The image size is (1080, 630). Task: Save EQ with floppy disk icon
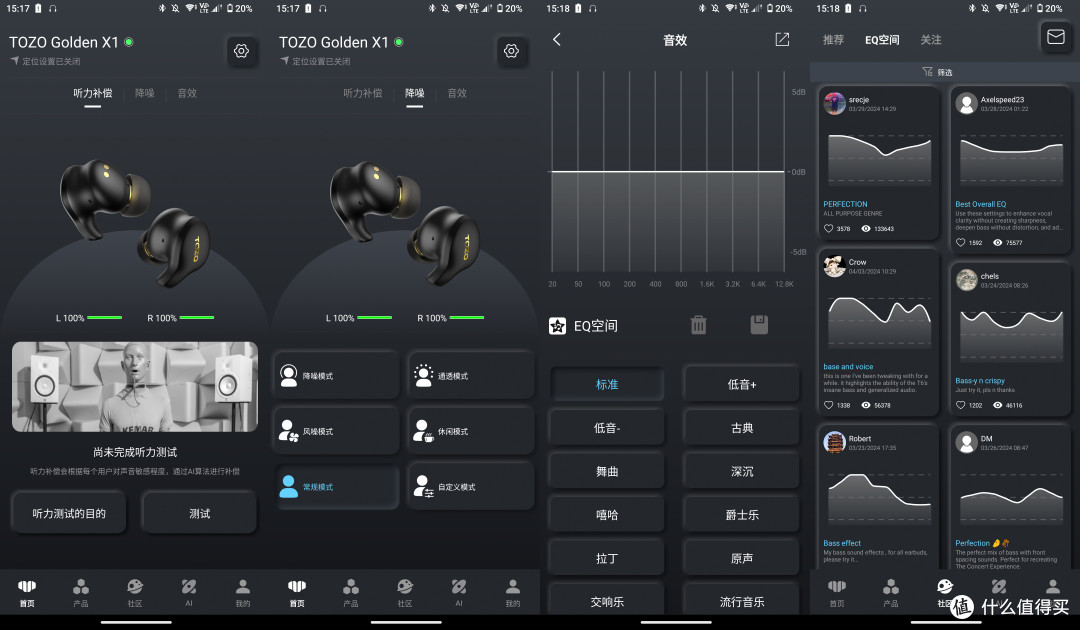[759, 325]
